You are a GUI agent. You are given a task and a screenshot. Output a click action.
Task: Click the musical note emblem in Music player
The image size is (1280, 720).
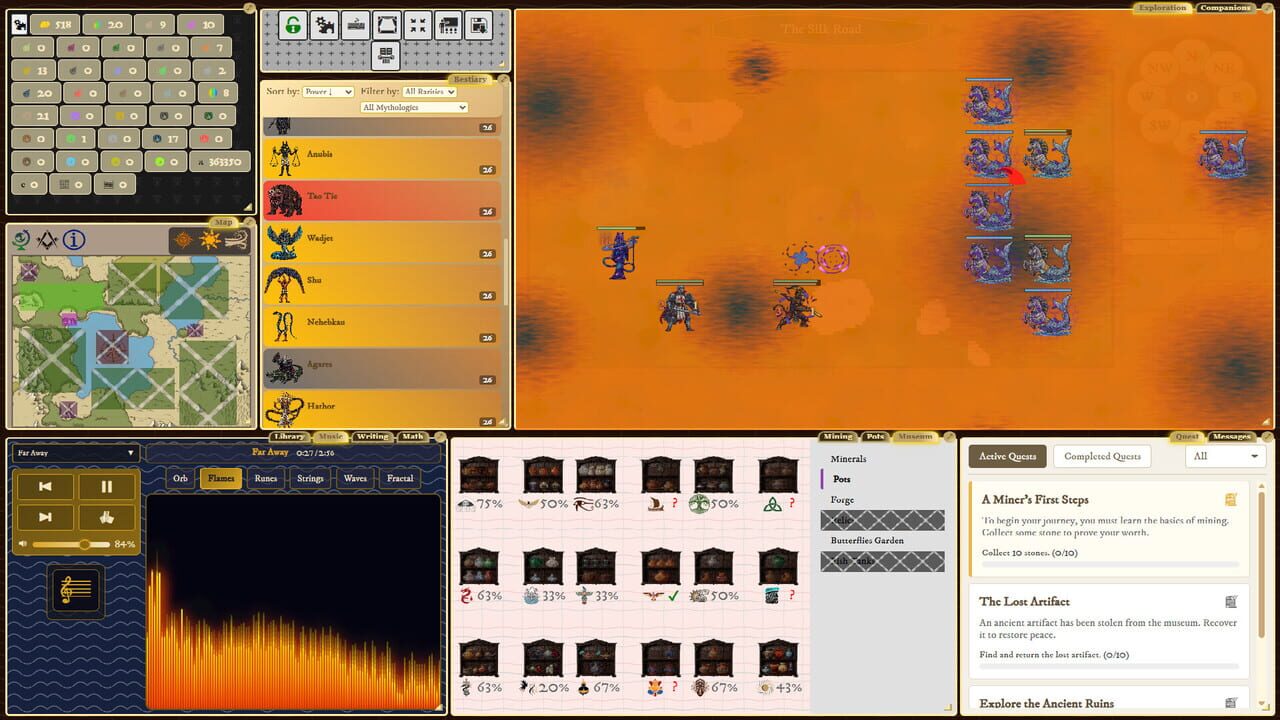75,590
